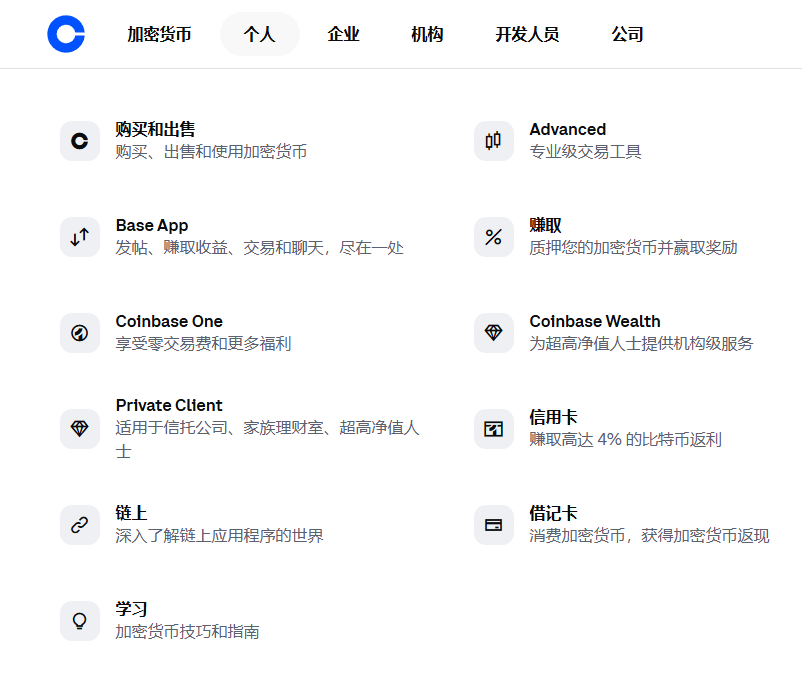
Task: Click the Private Client diamond icon
Action: pyautogui.click(x=80, y=429)
